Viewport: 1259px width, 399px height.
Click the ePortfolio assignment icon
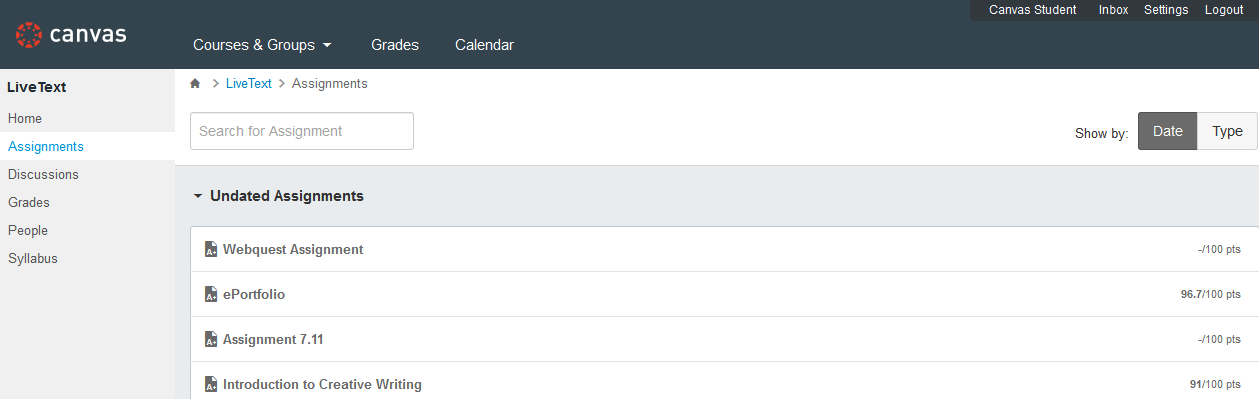click(210, 294)
